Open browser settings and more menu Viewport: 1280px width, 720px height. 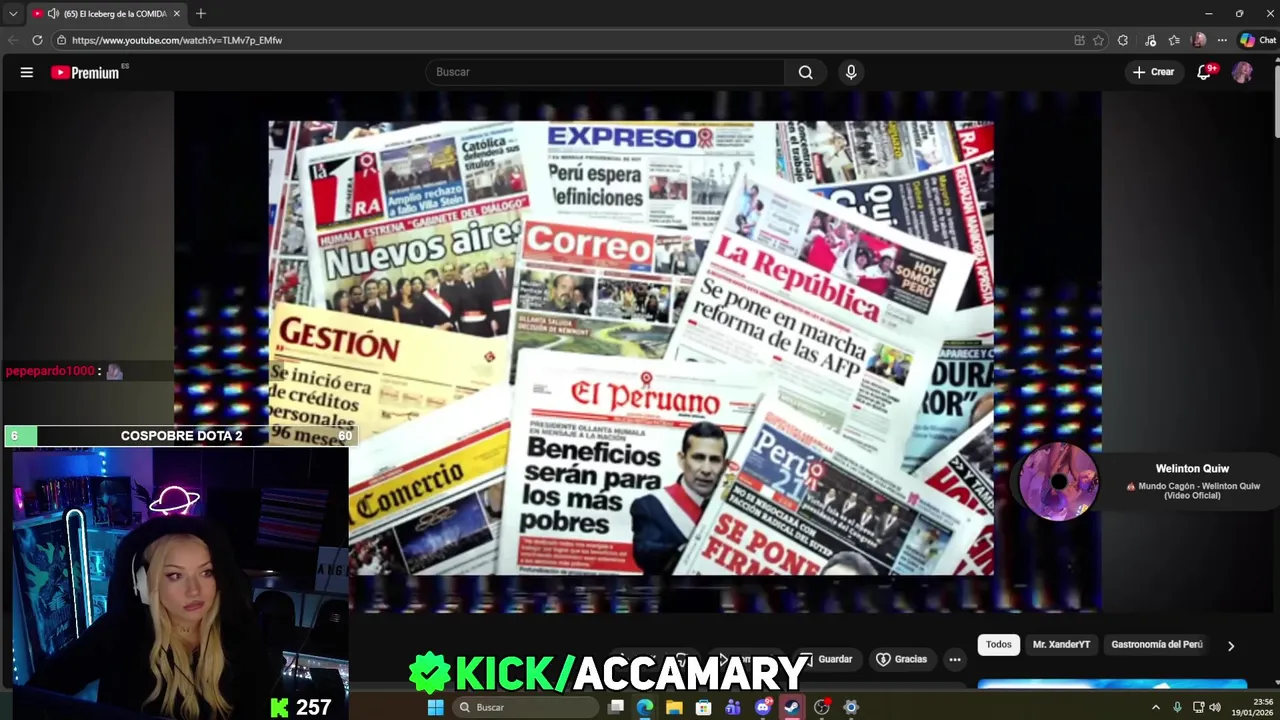(1222, 40)
